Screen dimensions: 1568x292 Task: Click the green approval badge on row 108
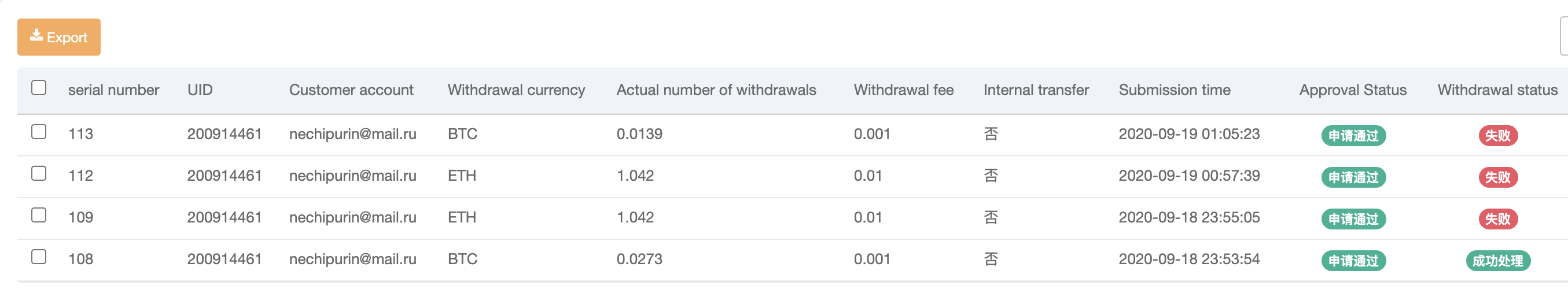tap(1353, 261)
